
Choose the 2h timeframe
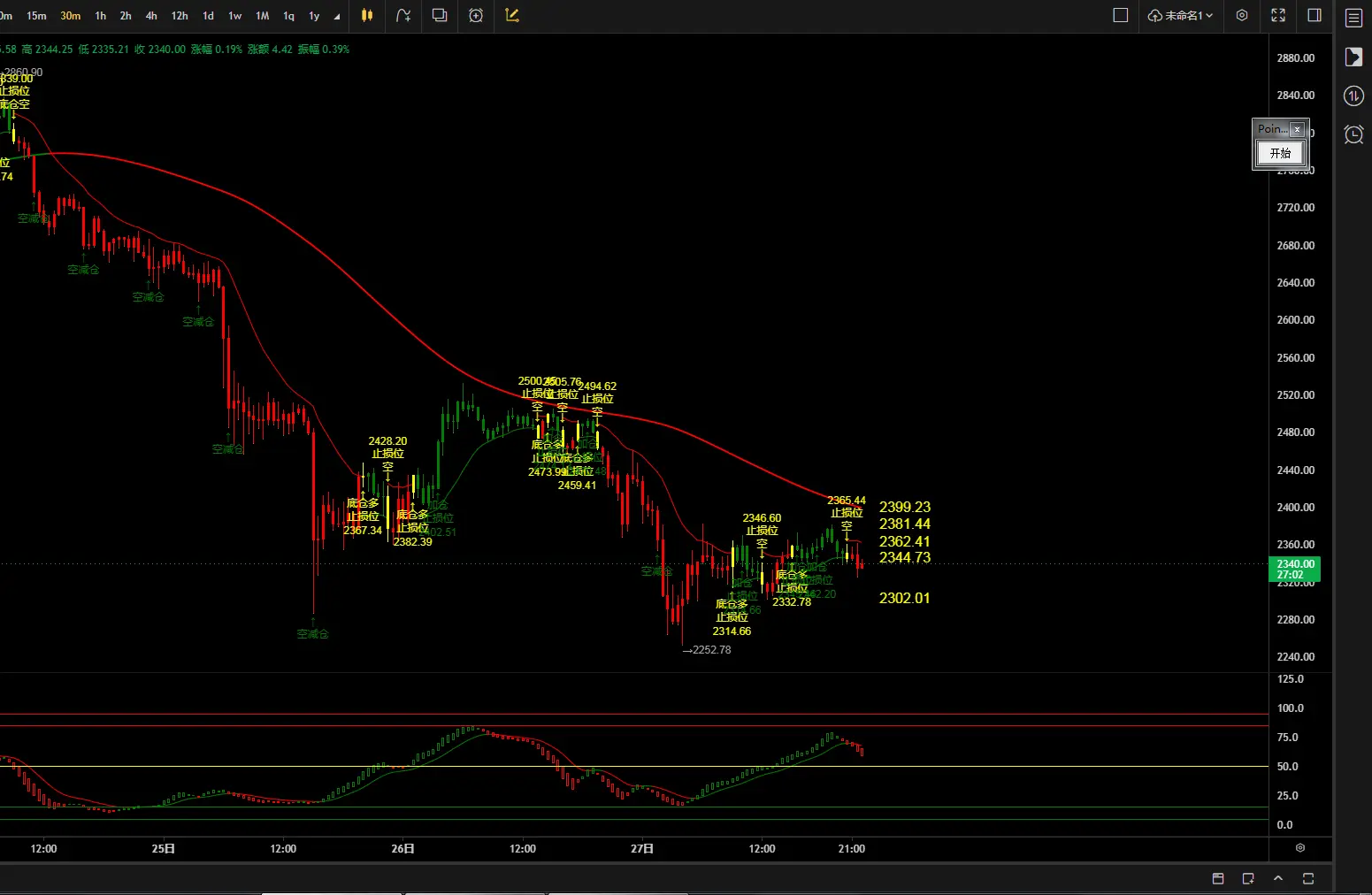pyautogui.click(x=126, y=16)
